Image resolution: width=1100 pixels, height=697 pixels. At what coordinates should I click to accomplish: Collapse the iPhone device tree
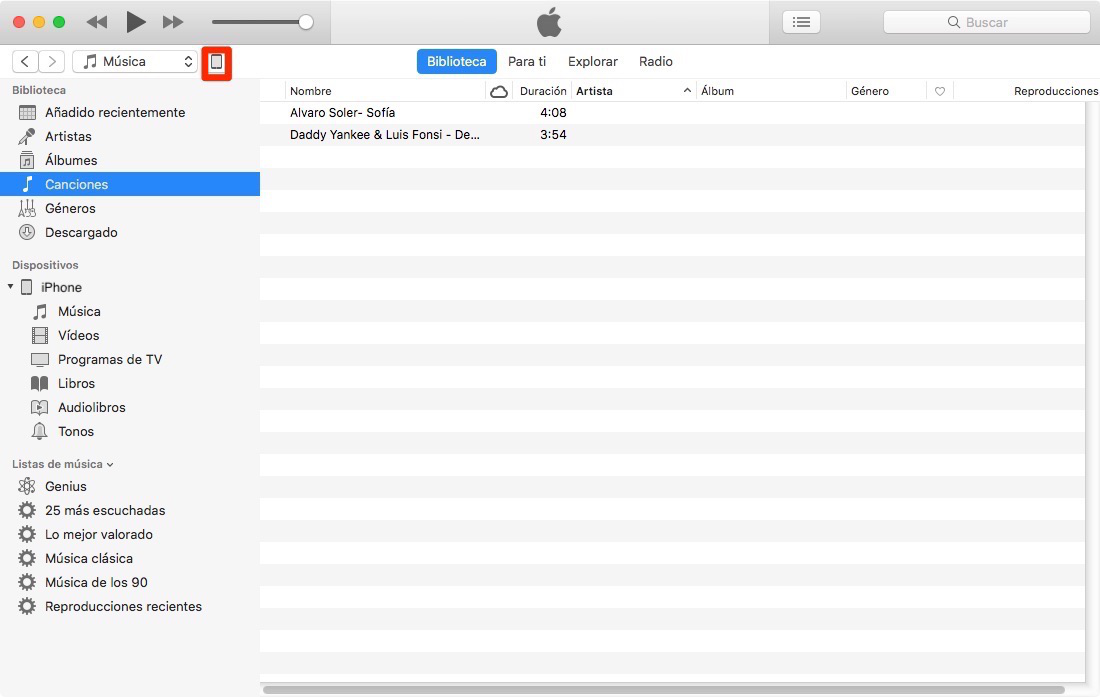click(11, 286)
